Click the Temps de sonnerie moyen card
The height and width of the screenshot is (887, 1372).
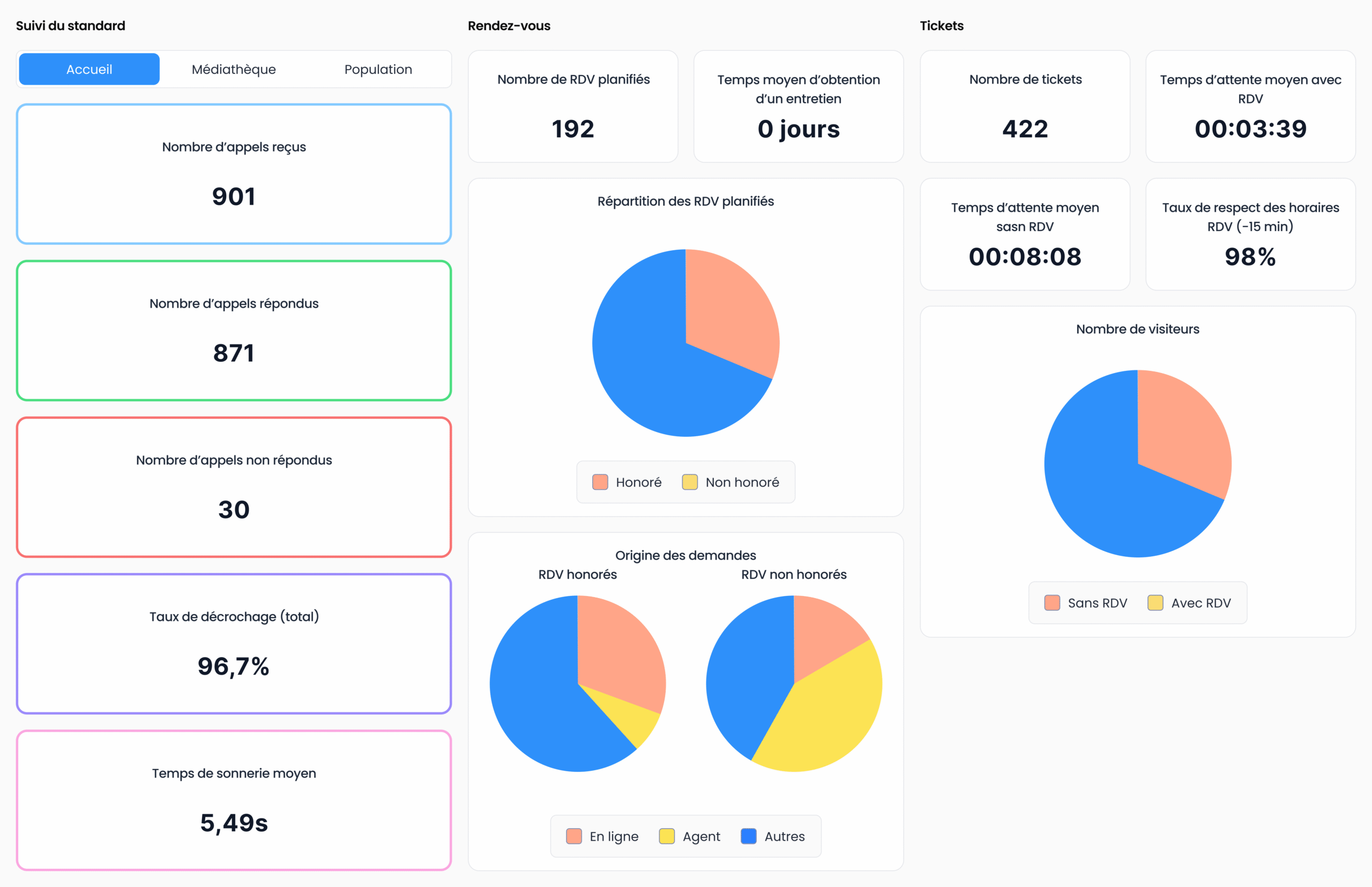click(233, 801)
